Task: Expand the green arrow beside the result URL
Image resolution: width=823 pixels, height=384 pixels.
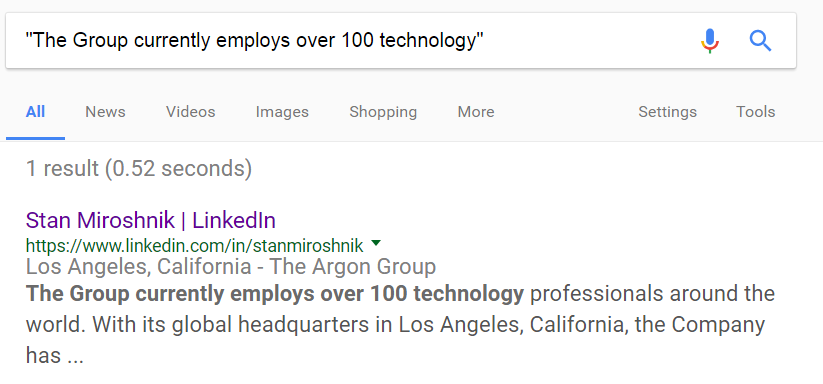Action: point(375,243)
